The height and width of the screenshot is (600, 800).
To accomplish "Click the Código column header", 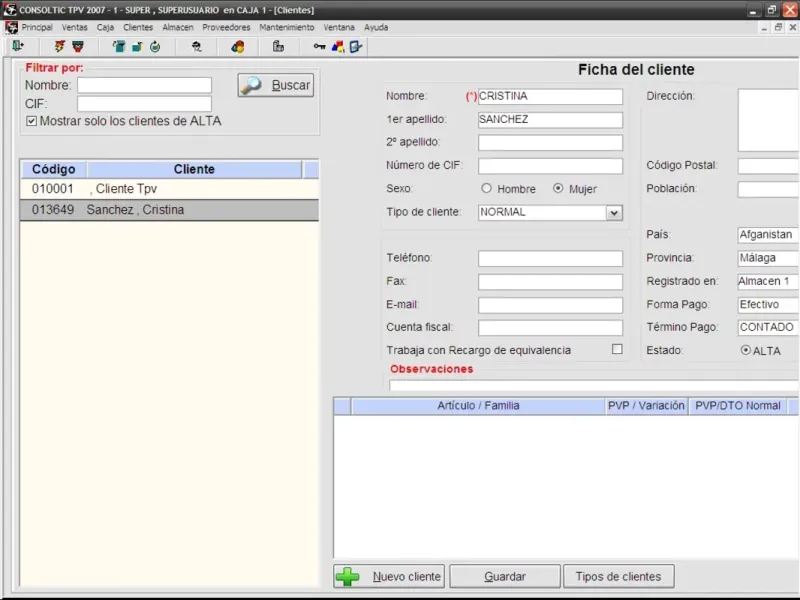I will tap(54, 169).
